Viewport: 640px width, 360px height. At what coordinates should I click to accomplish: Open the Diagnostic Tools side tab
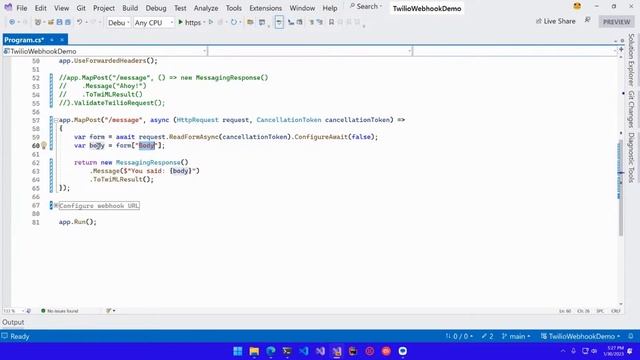click(631, 158)
